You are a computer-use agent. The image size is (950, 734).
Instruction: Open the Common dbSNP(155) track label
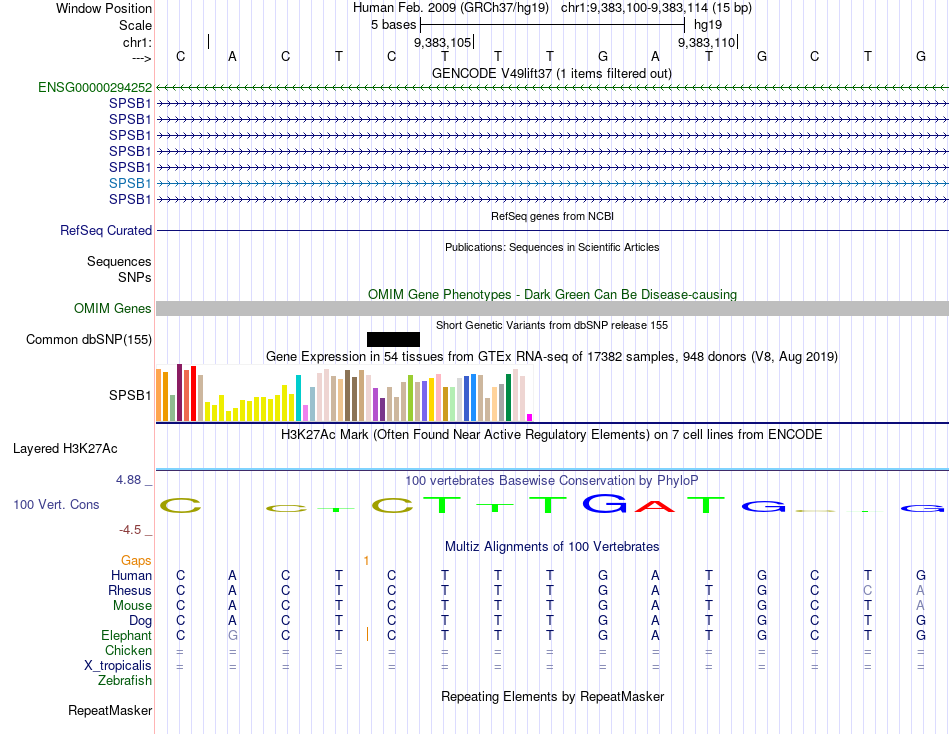pyautogui.click(x=88, y=339)
